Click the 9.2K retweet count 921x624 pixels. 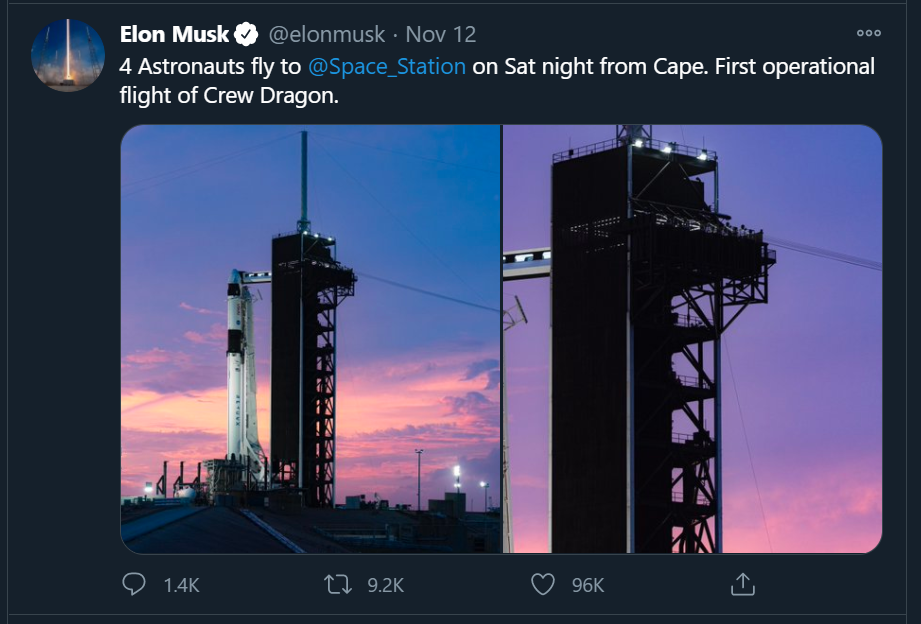point(385,585)
